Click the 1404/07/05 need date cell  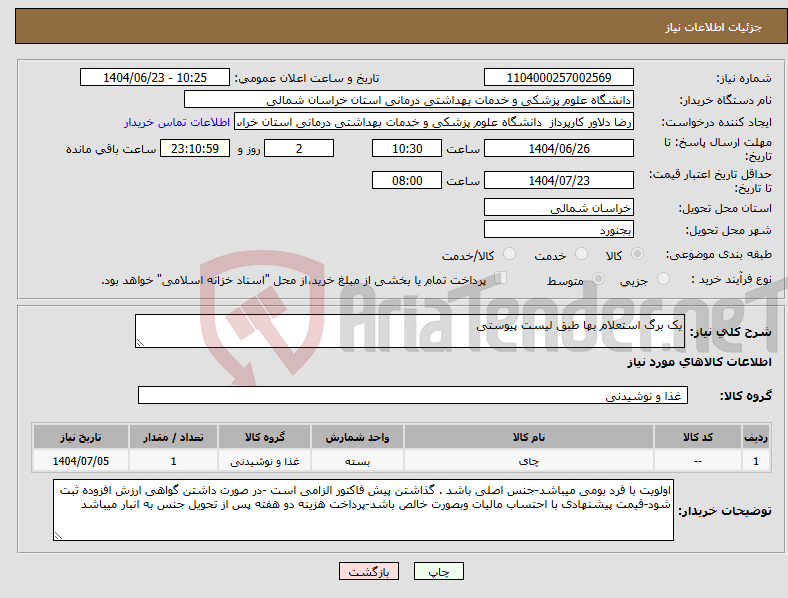point(81,461)
